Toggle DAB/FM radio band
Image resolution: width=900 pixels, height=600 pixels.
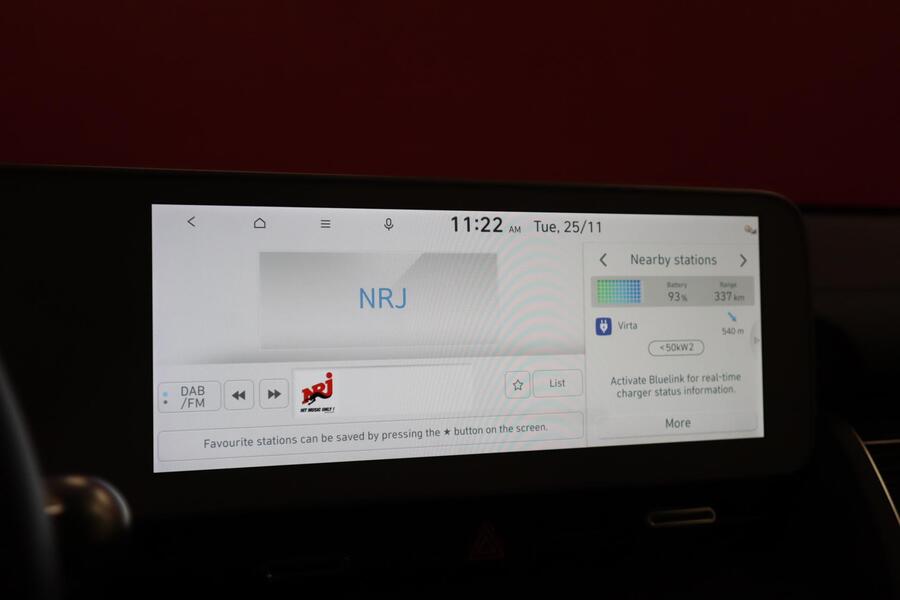(190, 396)
